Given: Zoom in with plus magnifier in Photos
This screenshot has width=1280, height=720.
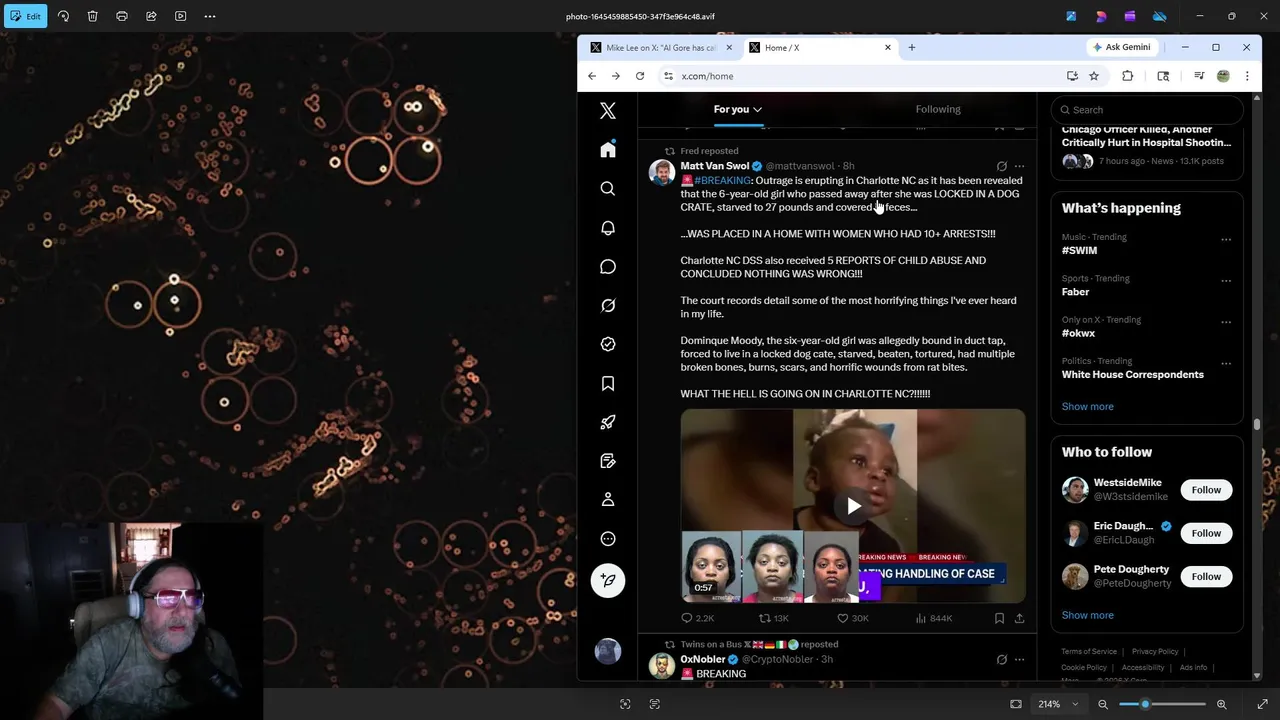Looking at the screenshot, I should (x=1221, y=704).
